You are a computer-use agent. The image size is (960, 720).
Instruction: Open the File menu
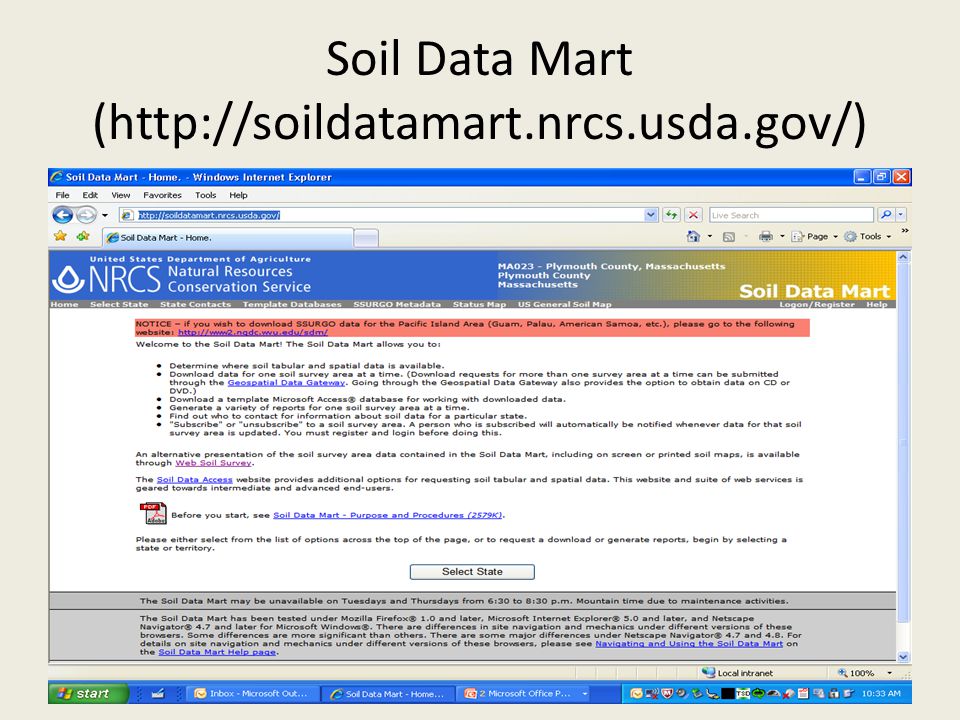coord(62,195)
